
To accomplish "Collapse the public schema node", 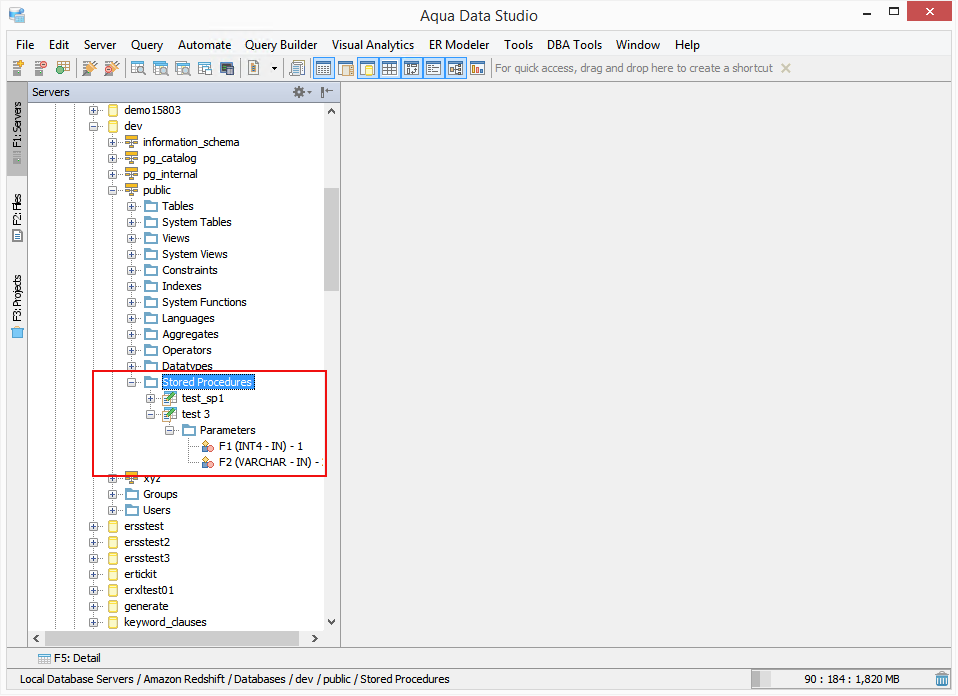I will pos(112,191).
